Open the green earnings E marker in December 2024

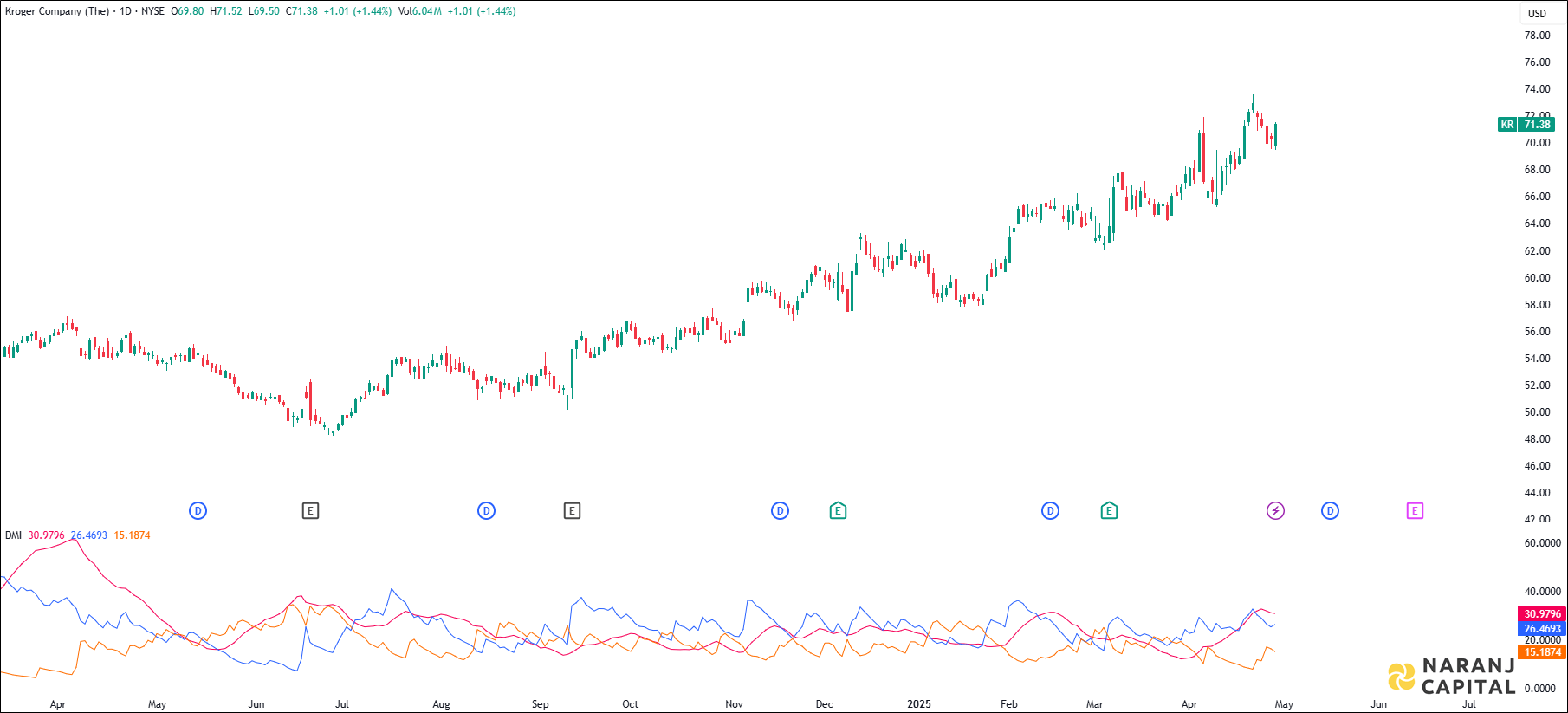tap(838, 511)
